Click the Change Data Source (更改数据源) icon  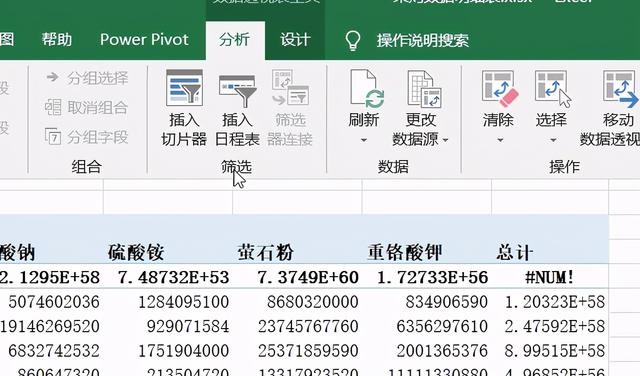tap(424, 89)
